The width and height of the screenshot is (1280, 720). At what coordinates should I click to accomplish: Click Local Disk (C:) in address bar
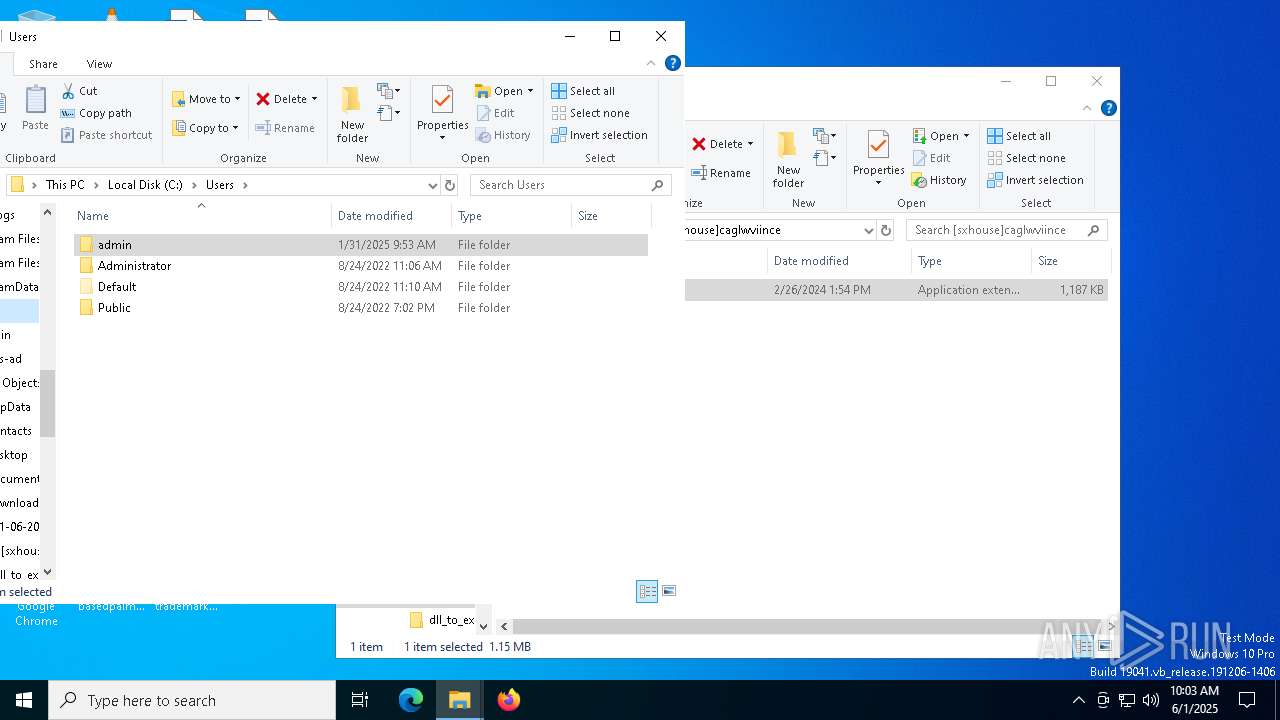145,185
